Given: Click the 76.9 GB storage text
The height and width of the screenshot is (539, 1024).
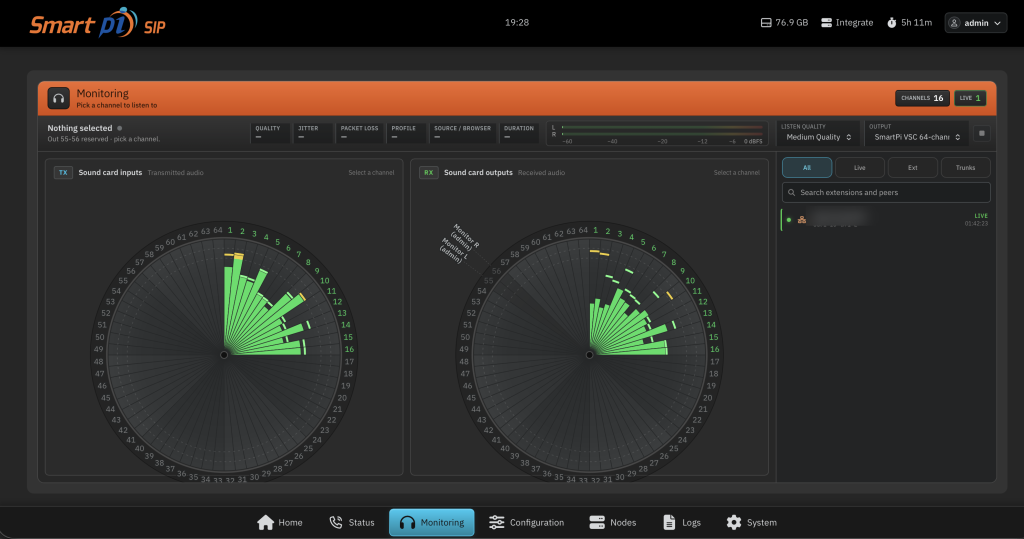Looking at the screenshot, I should [792, 23].
